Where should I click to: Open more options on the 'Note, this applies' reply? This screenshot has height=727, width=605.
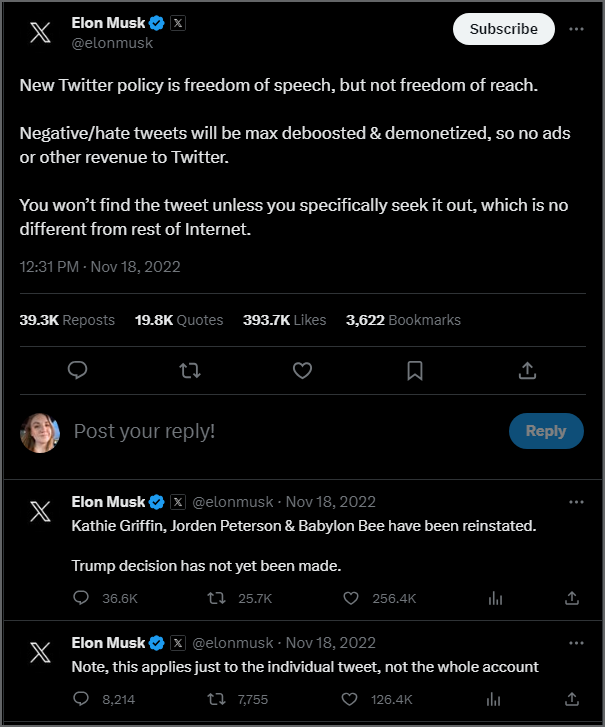(576, 642)
